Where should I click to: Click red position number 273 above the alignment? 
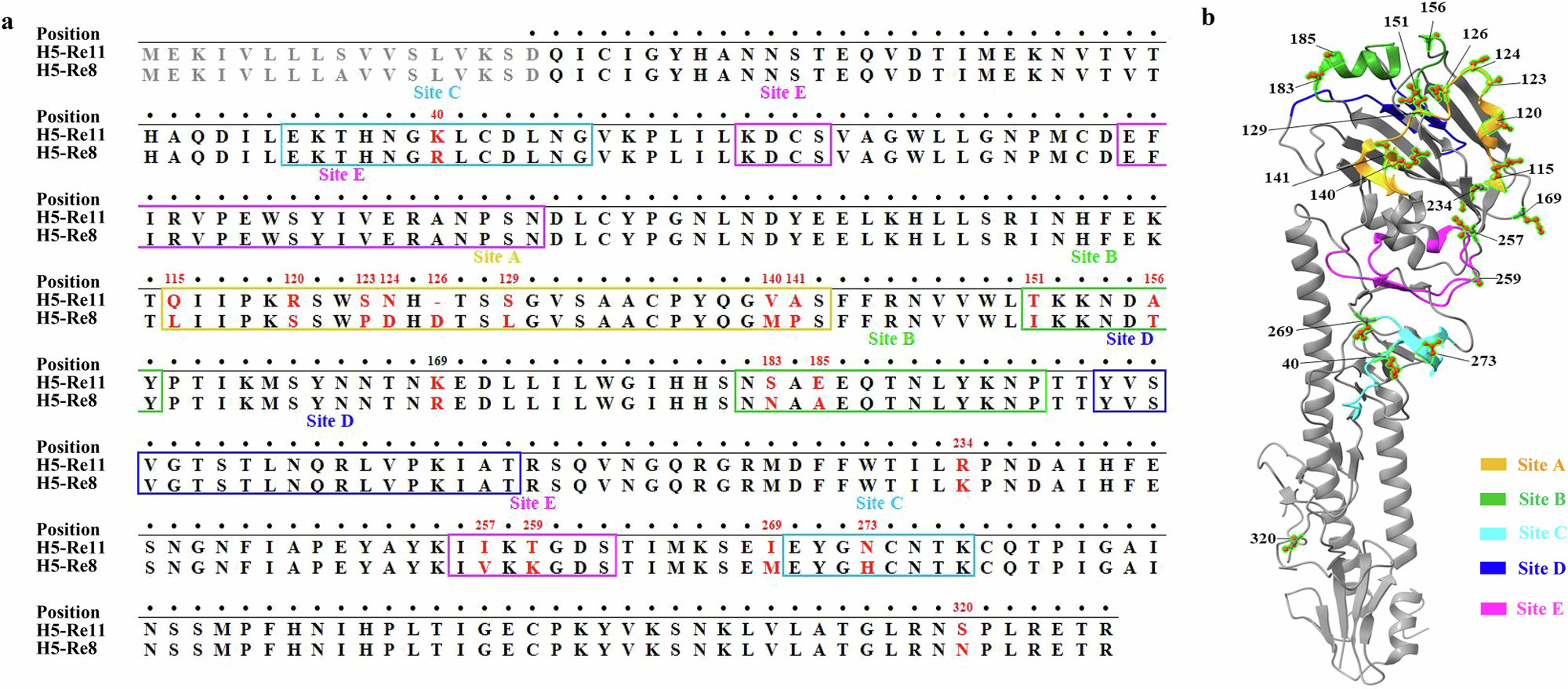point(867,525)
